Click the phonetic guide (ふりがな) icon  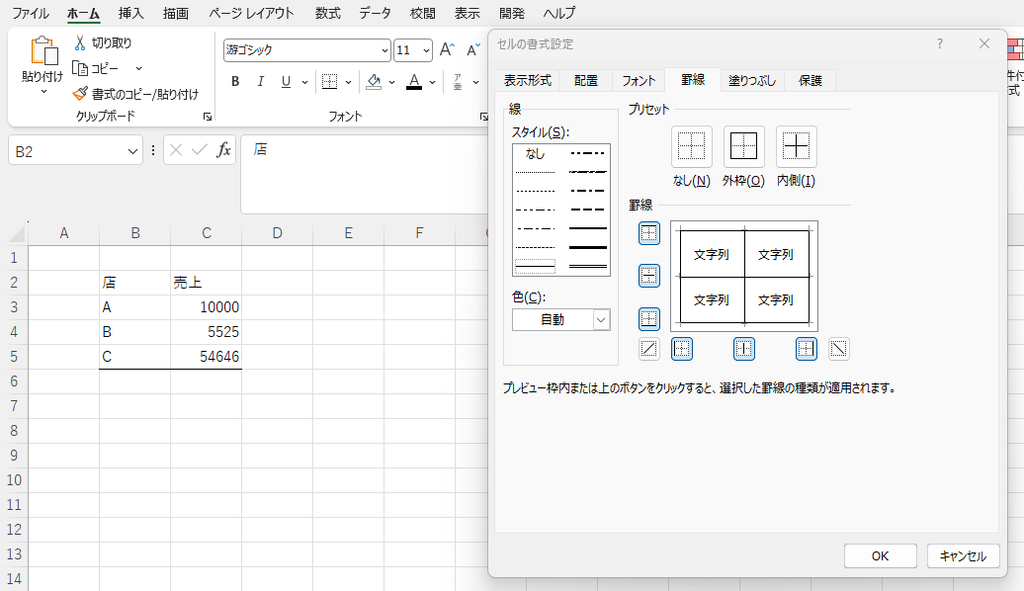click(458, 82)
